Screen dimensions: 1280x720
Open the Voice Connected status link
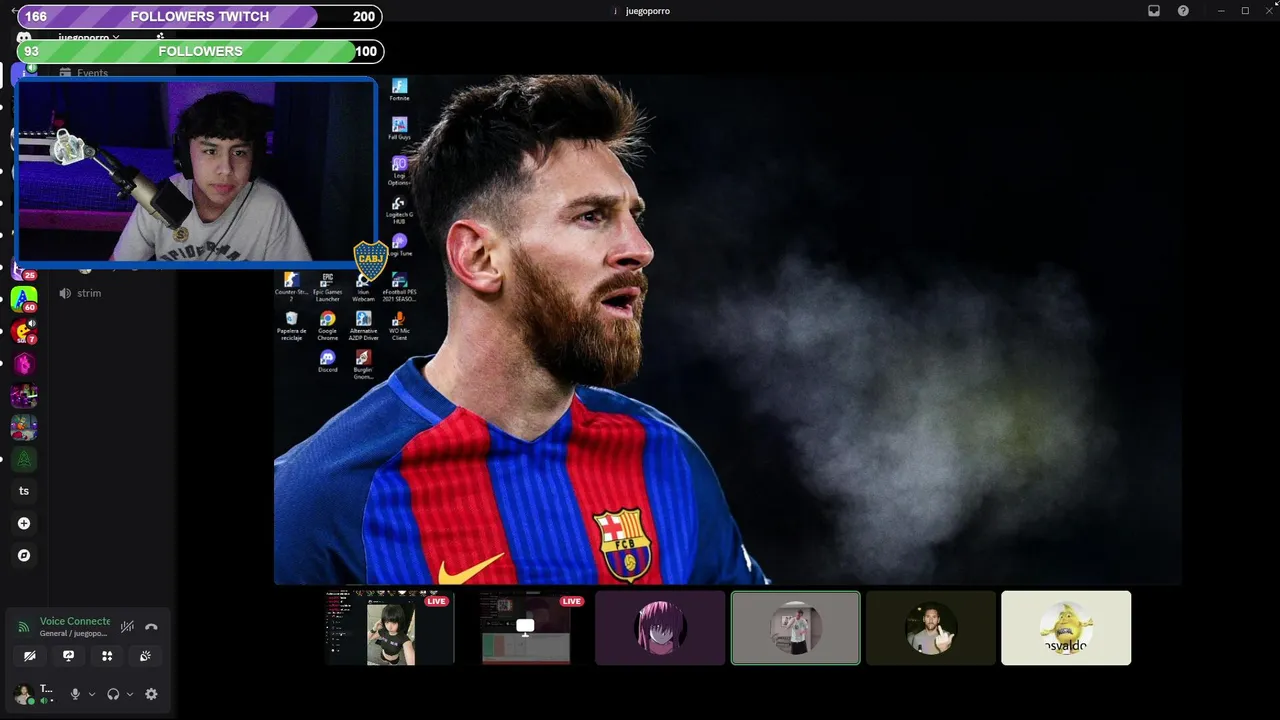(x=75, y=621)
